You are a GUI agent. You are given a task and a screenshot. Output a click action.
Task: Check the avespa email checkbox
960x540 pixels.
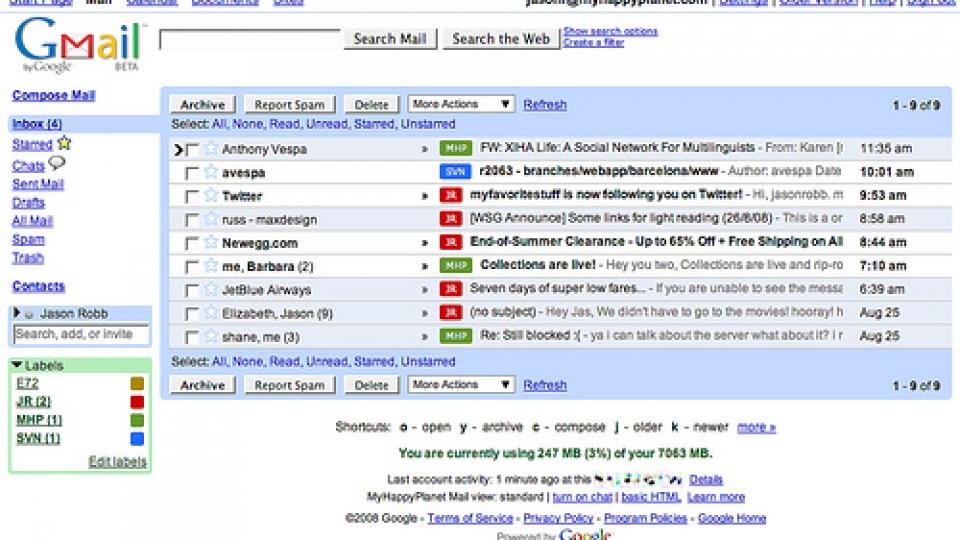click(192, 173)
